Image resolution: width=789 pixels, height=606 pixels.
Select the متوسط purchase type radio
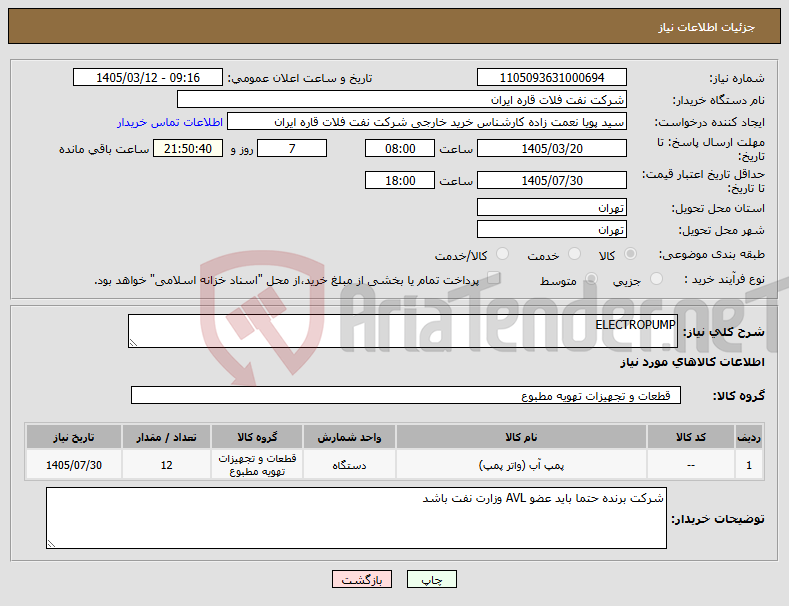tap(591, 279)
